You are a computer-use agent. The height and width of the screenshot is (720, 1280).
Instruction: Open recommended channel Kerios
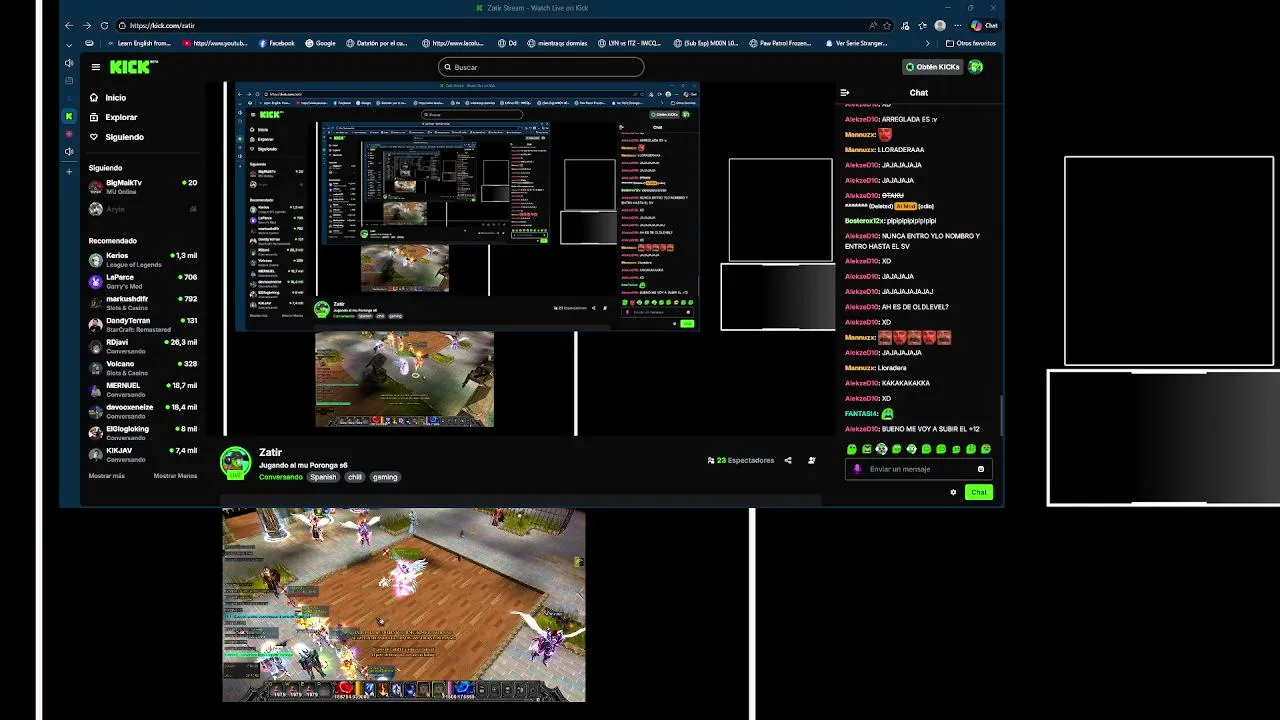[x=142, y=260]
